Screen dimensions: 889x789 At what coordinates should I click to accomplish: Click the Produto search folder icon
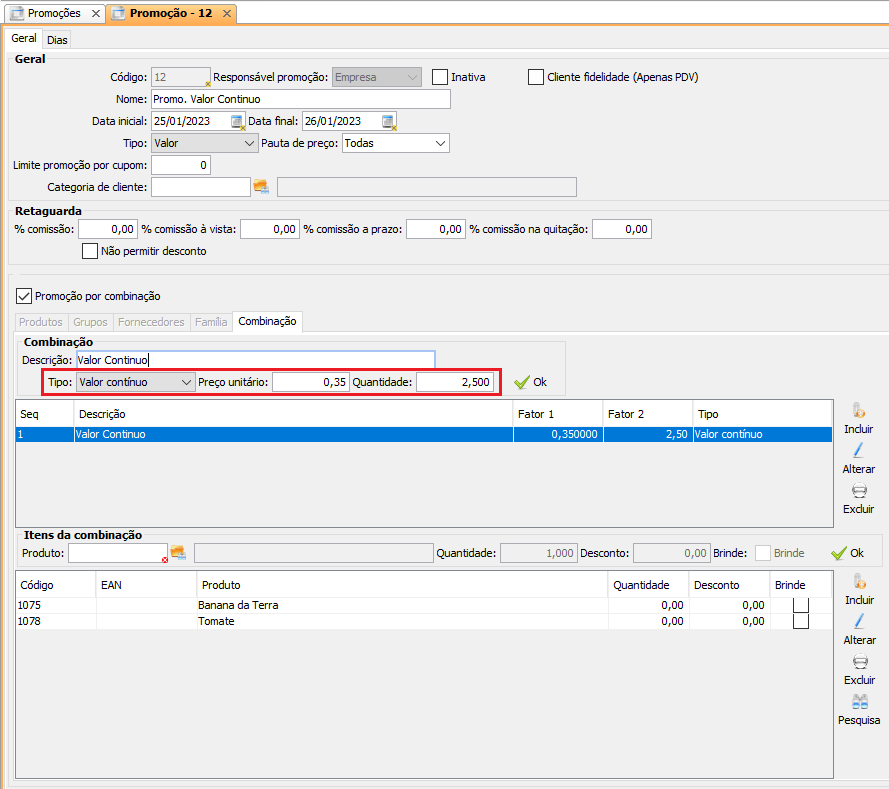pyautogui.click(x=178, y=553)
